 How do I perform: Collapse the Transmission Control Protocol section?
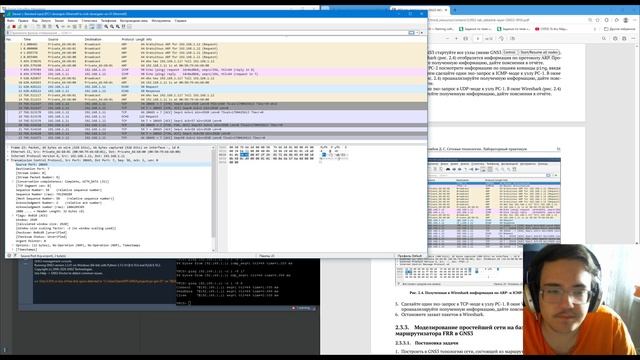pos(8,160)
